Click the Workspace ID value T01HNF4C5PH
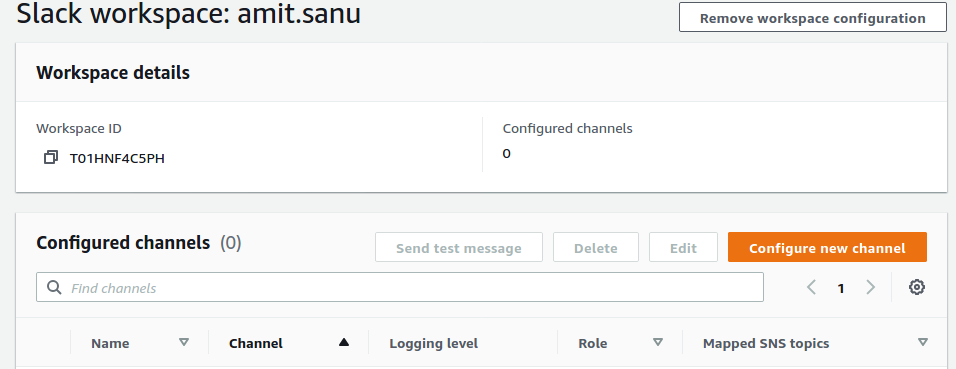Screen dimensions: 956x369 pos(117,159)
